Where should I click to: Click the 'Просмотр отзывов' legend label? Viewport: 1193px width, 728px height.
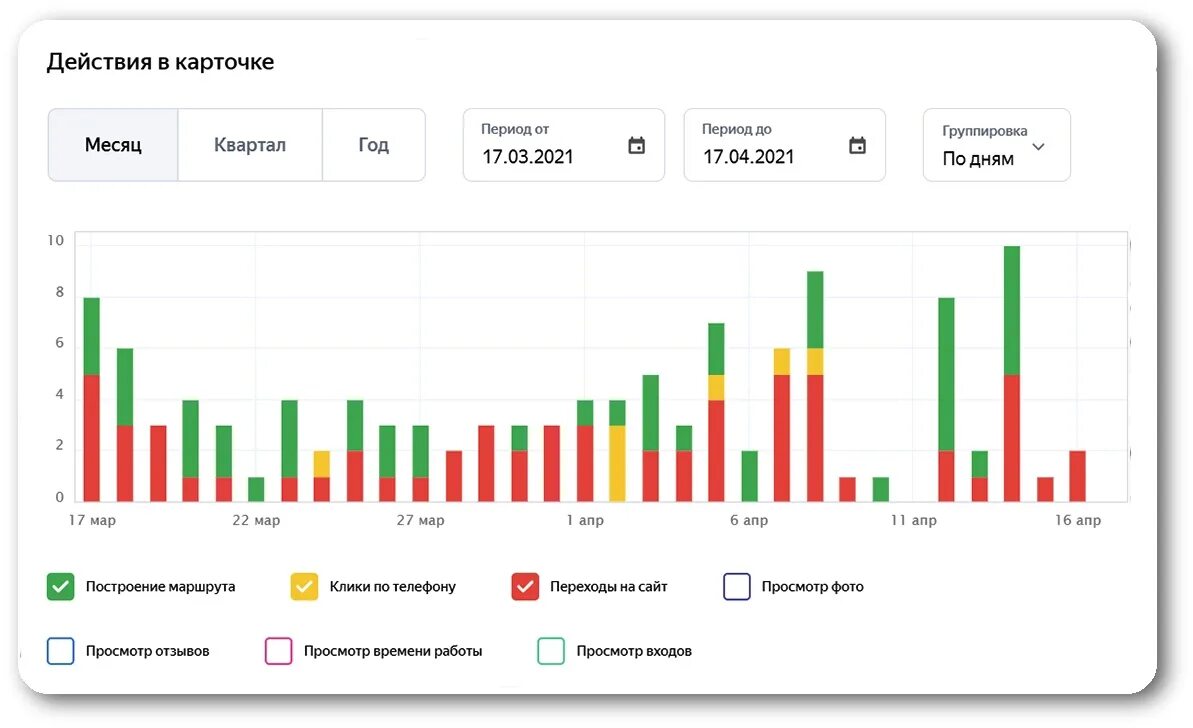148,651
